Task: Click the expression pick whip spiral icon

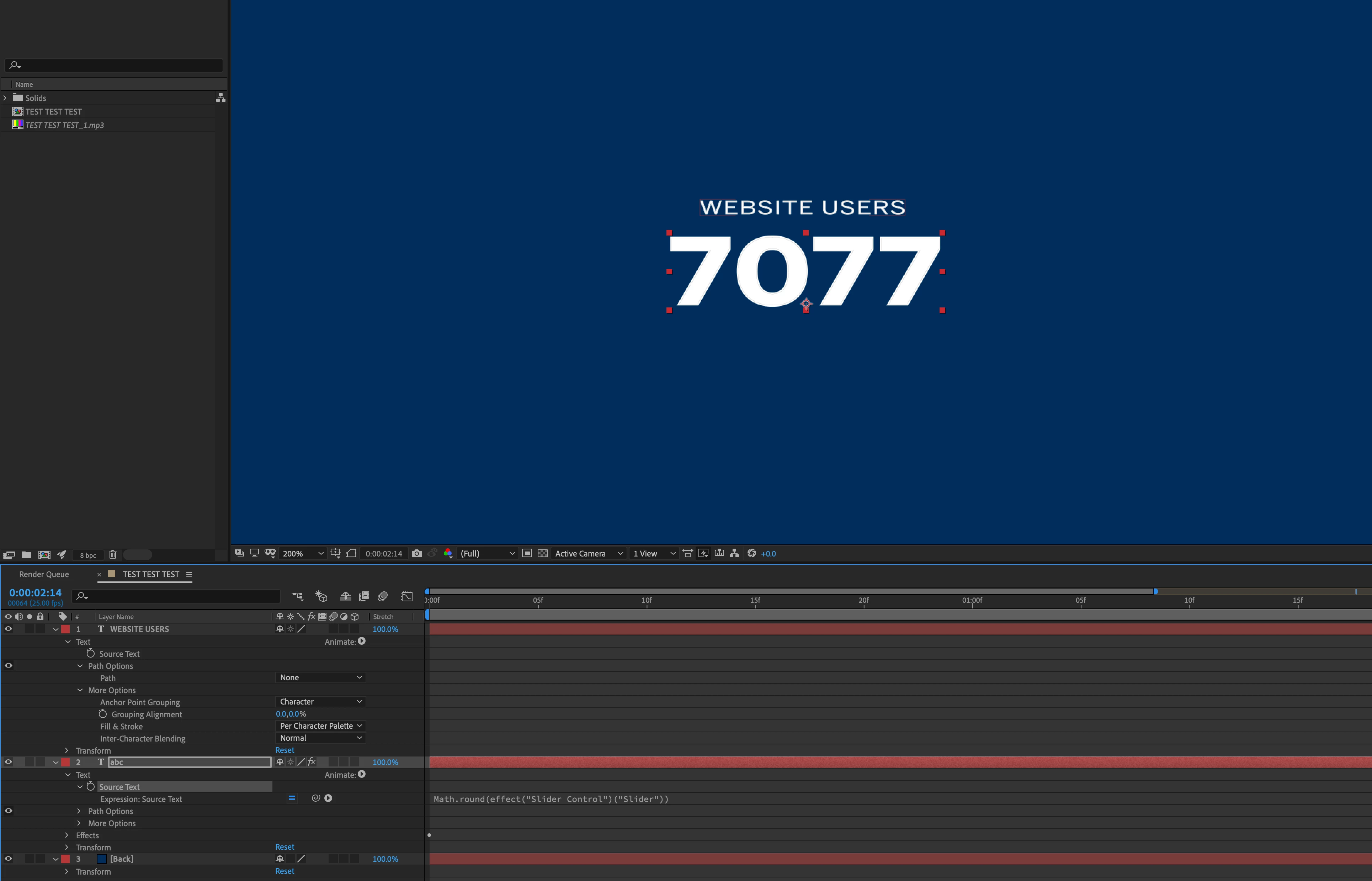Action: click(x=315, y=798)
